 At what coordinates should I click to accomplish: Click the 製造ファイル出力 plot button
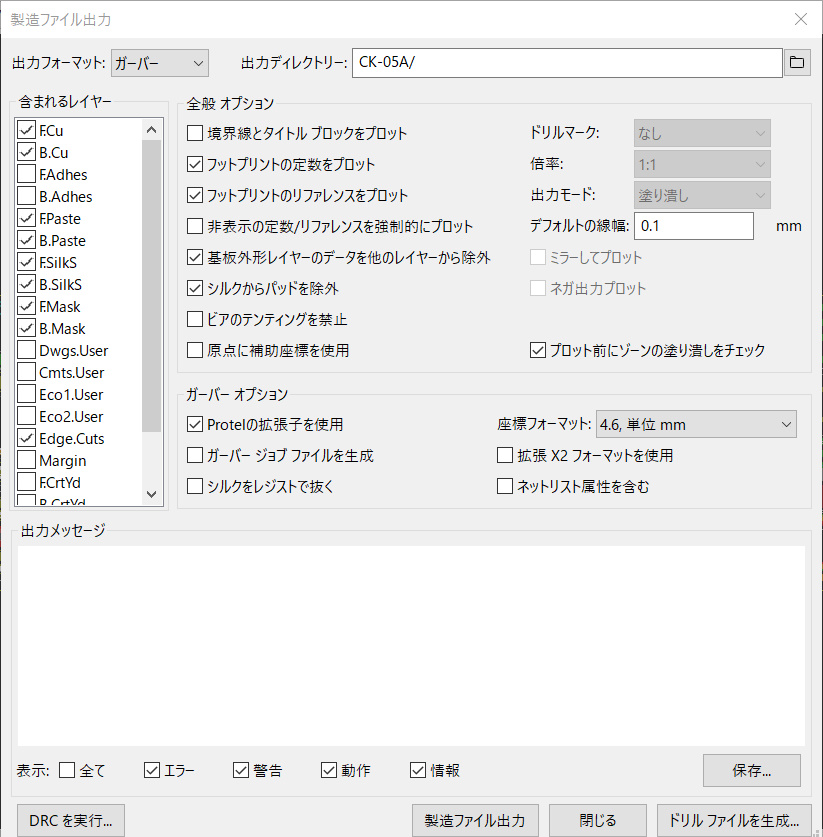click(x=475, y=820)
